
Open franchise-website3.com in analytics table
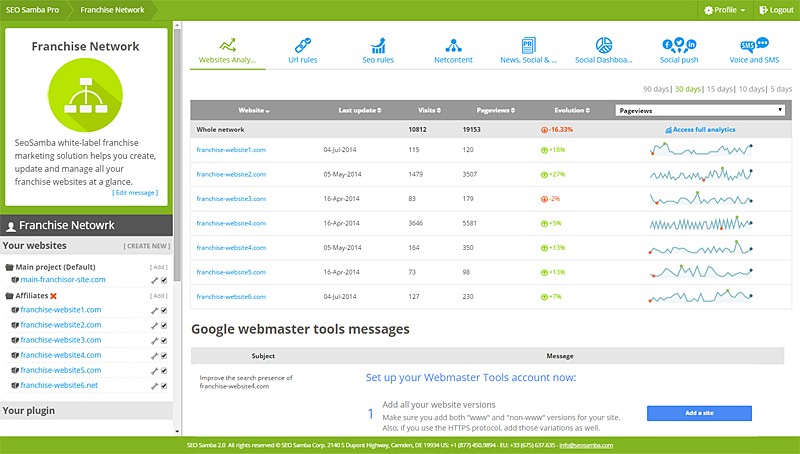231,199
